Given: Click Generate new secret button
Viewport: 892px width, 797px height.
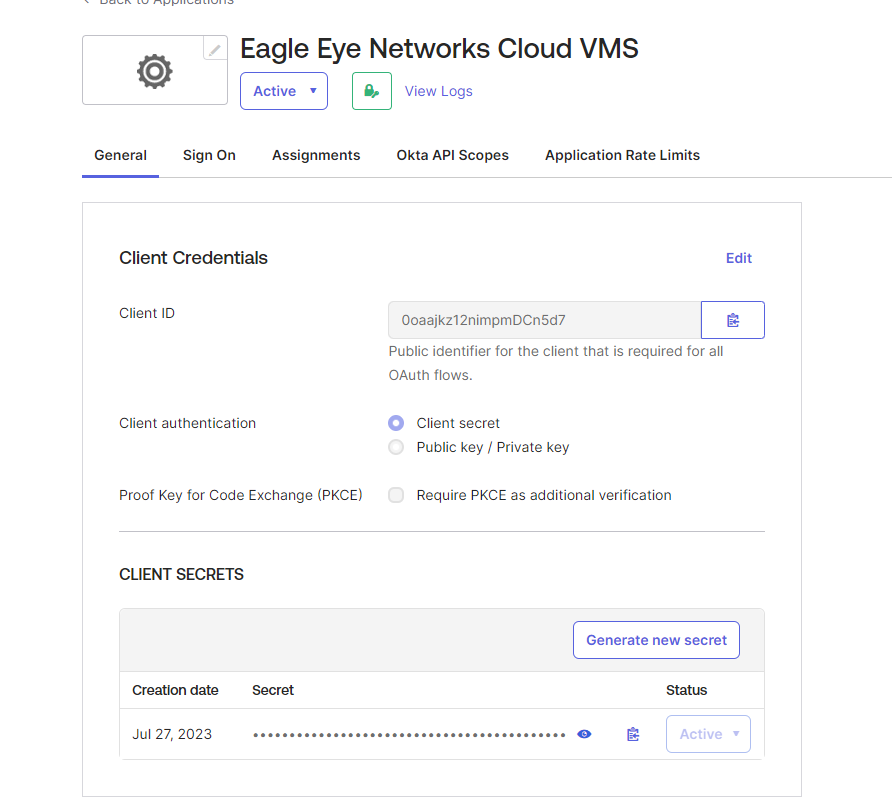Looking at the screenshot, I should [x=656, y=640].
